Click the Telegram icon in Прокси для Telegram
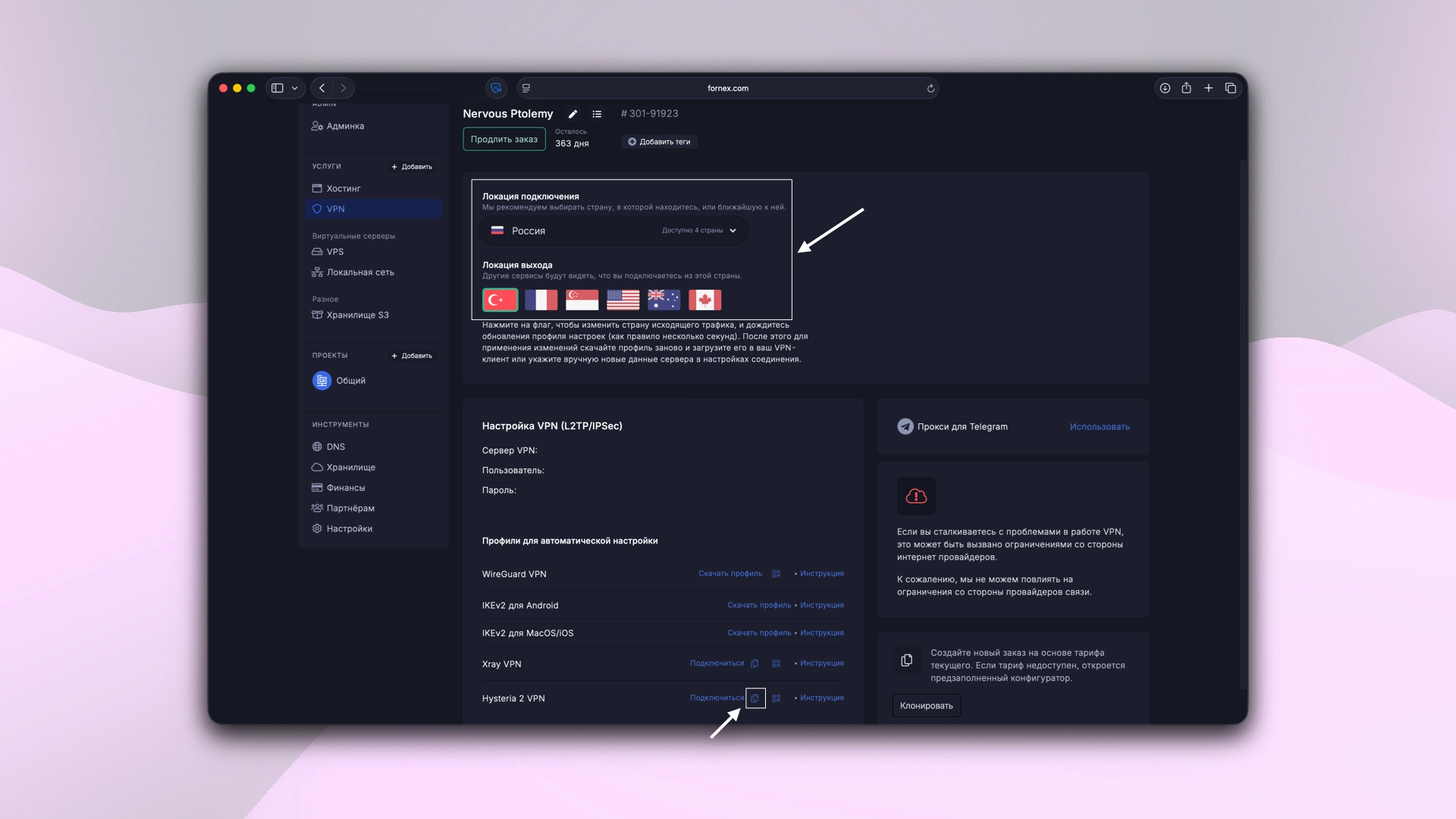Viewport: 1456px width, 819px height. point(905,427)
